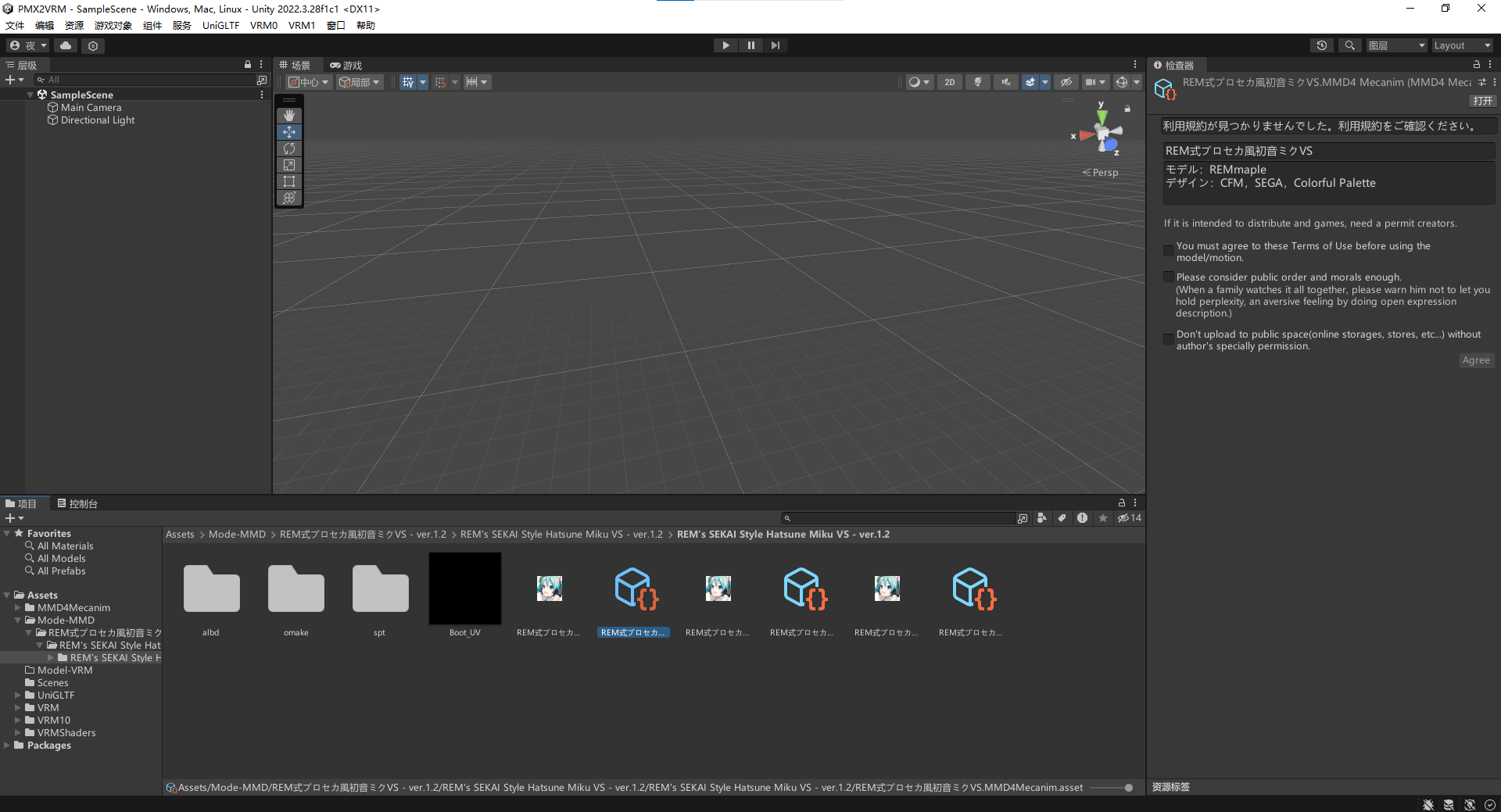Viewport: 1501px width, 812px height.
Task: Open the Layout dropdown
Action: point(1462,45)
